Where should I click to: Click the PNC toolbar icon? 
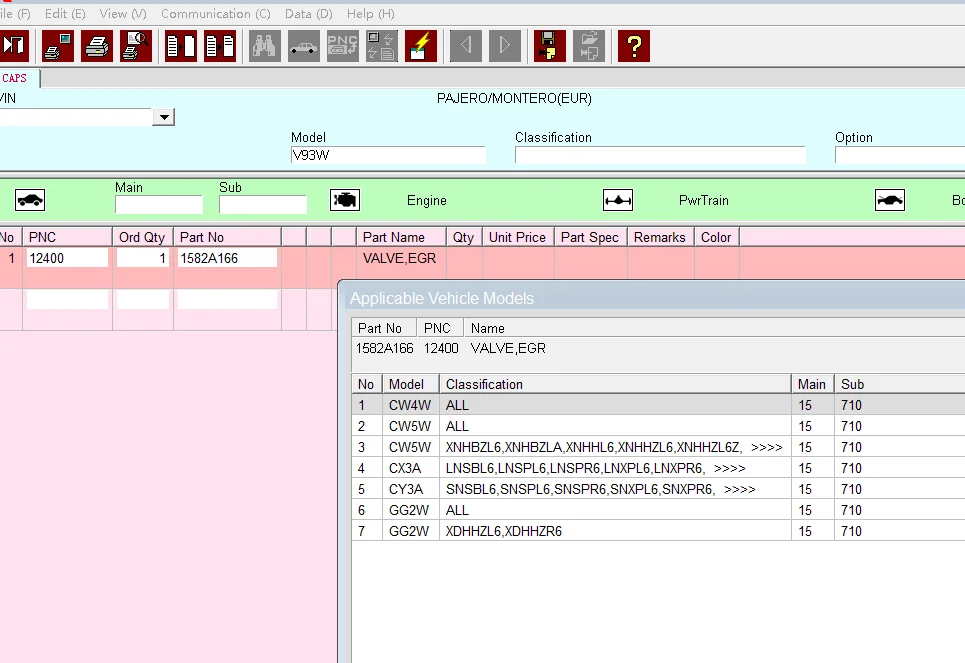(343, 46)
